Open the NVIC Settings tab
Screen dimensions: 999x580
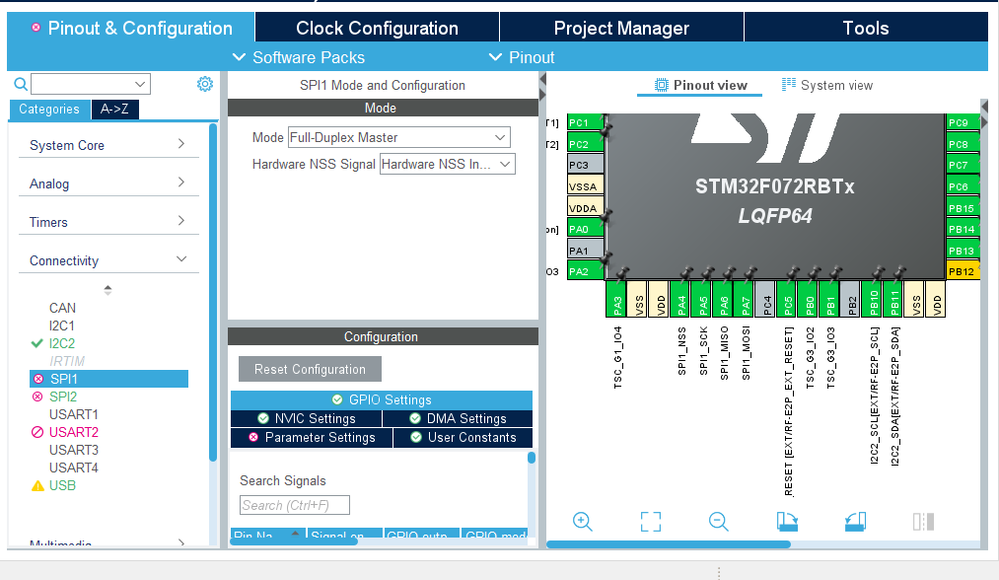coord(306,418)
